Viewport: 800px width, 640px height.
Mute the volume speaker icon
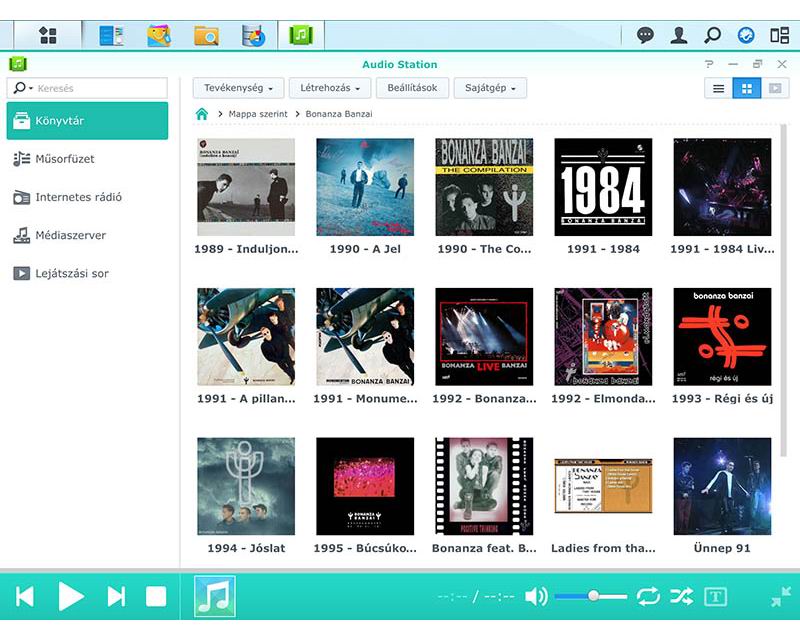[x=536, y=597]
